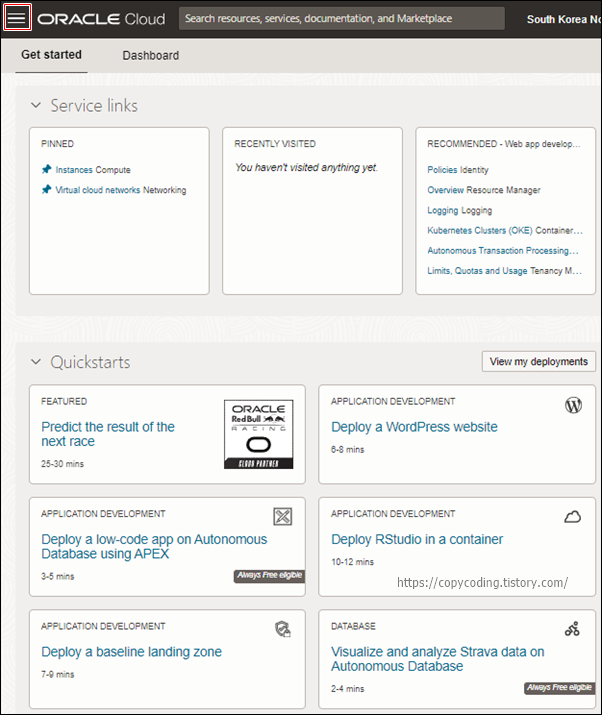Click the cloud icon on RStudio card

[573, 517]
